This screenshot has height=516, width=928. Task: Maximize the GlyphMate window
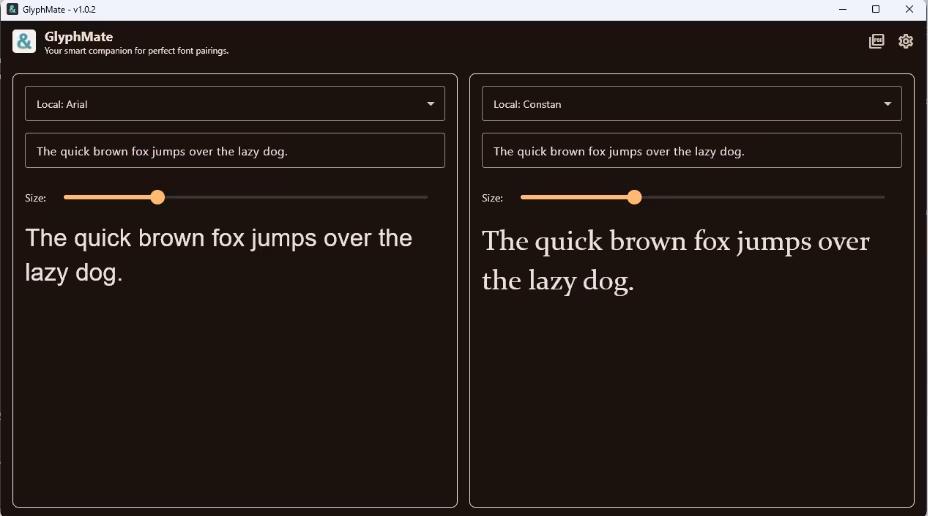(875, 9)
